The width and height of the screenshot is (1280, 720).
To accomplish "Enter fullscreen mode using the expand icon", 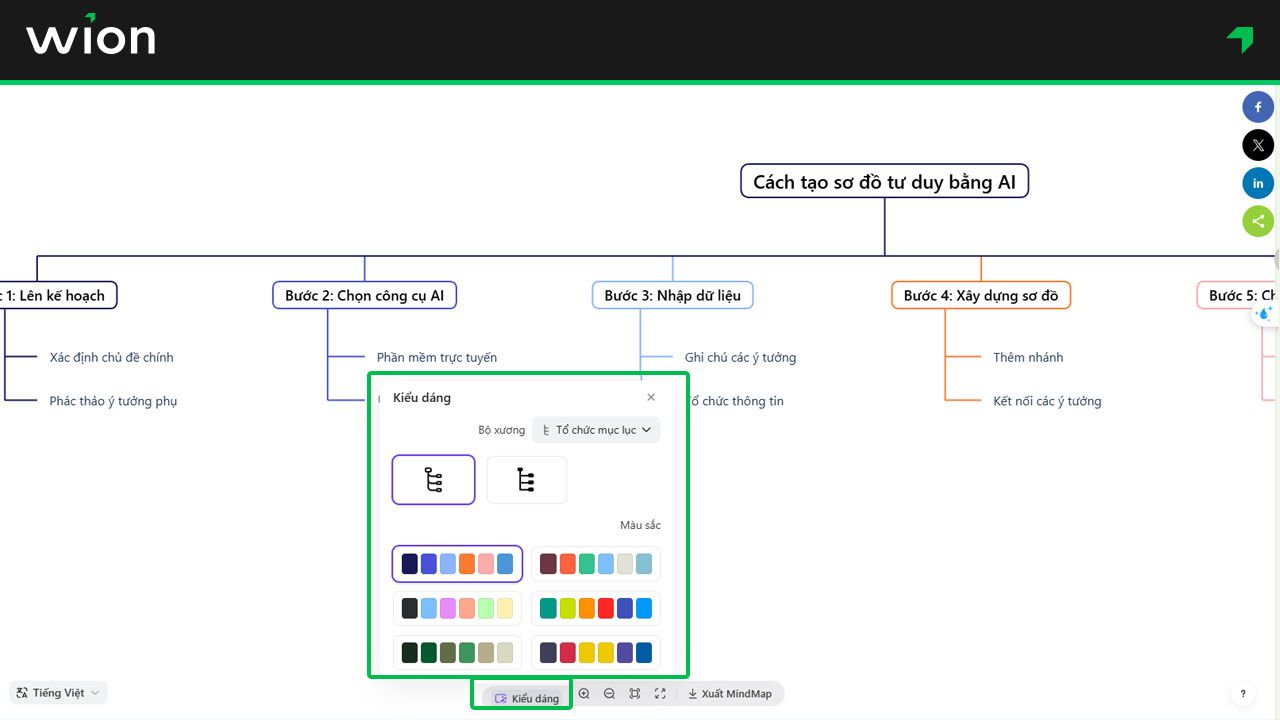I will [660, 694].
